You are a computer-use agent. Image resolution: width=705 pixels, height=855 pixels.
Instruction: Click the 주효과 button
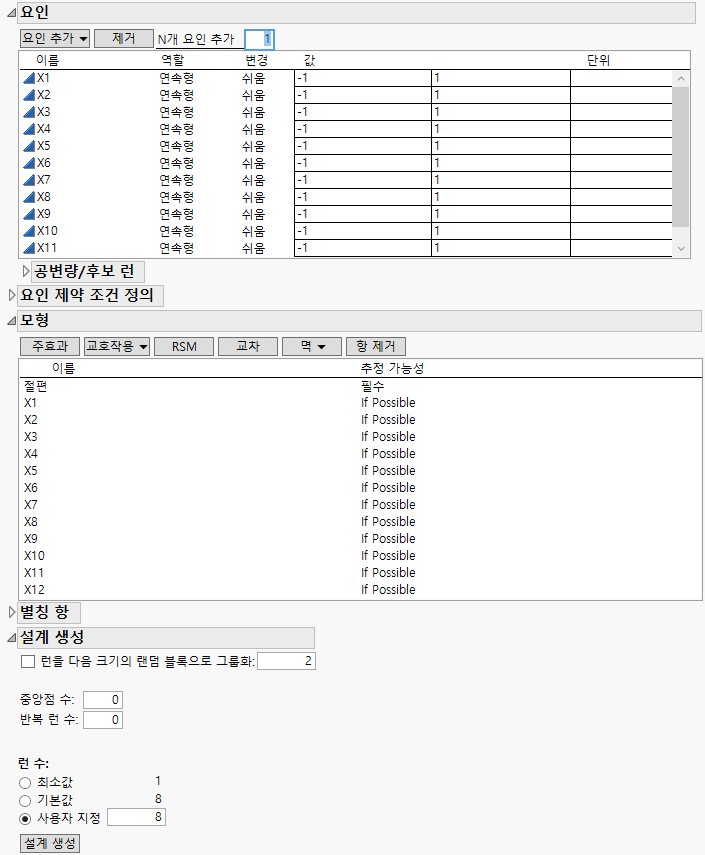tap(50, 346)
